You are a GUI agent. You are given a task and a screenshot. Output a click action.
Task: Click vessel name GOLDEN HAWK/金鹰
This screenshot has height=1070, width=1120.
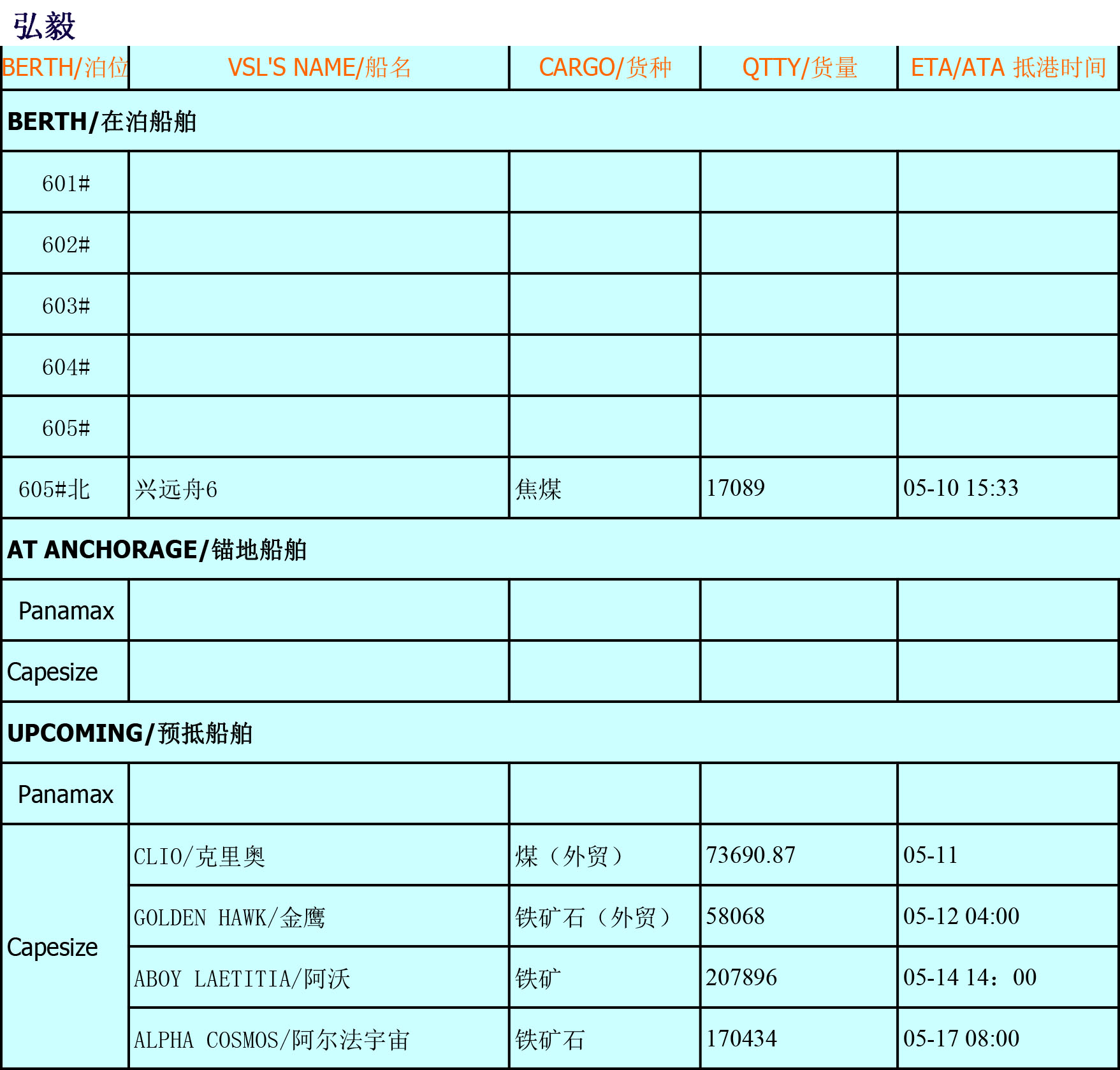[x=229, y=917]
